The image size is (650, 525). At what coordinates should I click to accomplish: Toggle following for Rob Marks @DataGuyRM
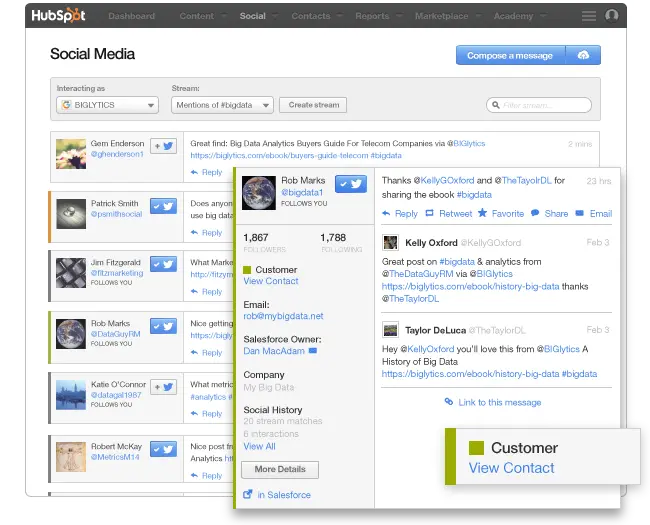click(163, 326)
